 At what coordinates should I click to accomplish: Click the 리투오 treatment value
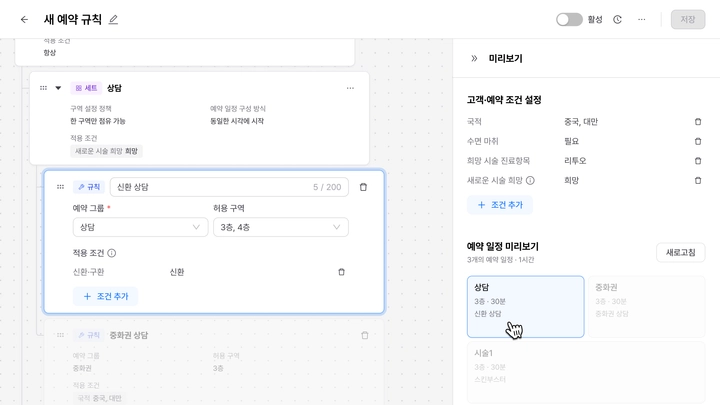point(575,161)
